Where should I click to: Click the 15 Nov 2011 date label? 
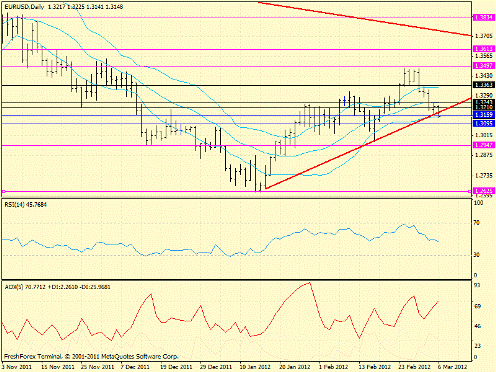point(58,367)
